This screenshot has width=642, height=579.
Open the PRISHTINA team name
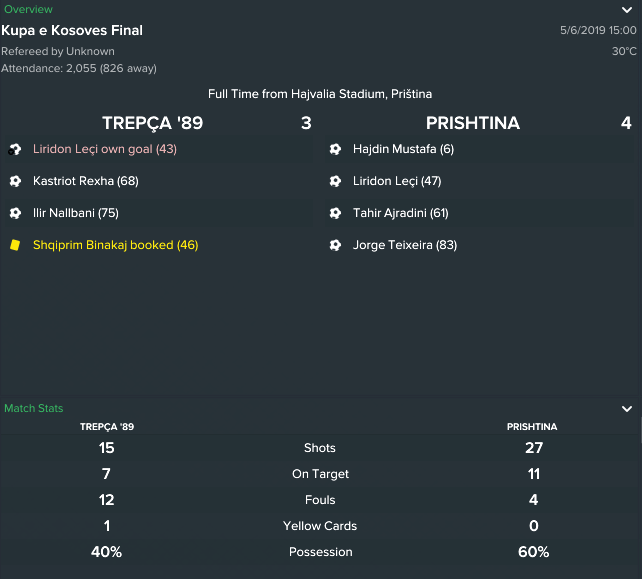point(473,123)
